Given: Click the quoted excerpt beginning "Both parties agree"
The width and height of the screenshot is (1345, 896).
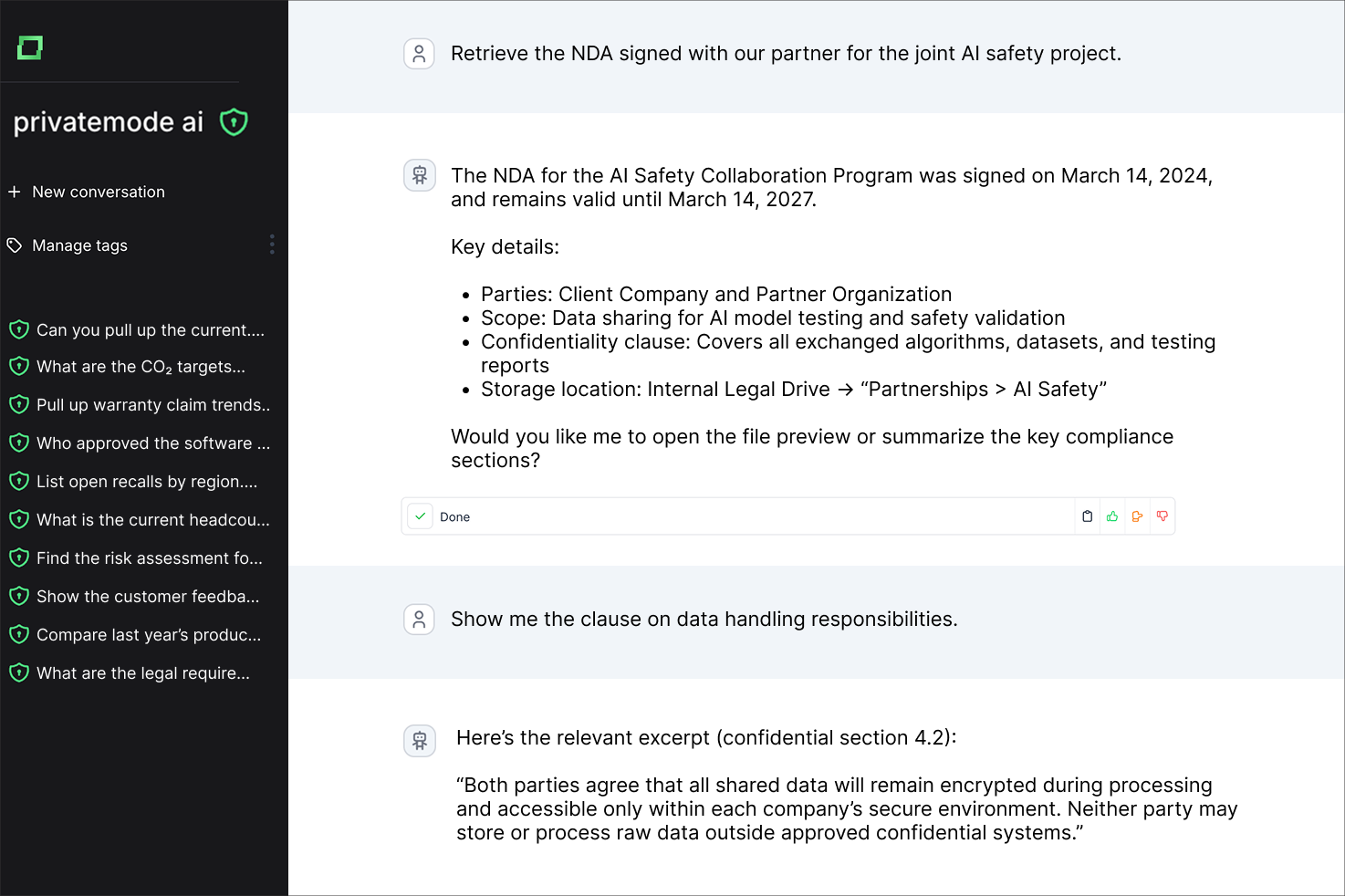Looking at the screenshot, I should pyautogui.click(x=847, y=809).
